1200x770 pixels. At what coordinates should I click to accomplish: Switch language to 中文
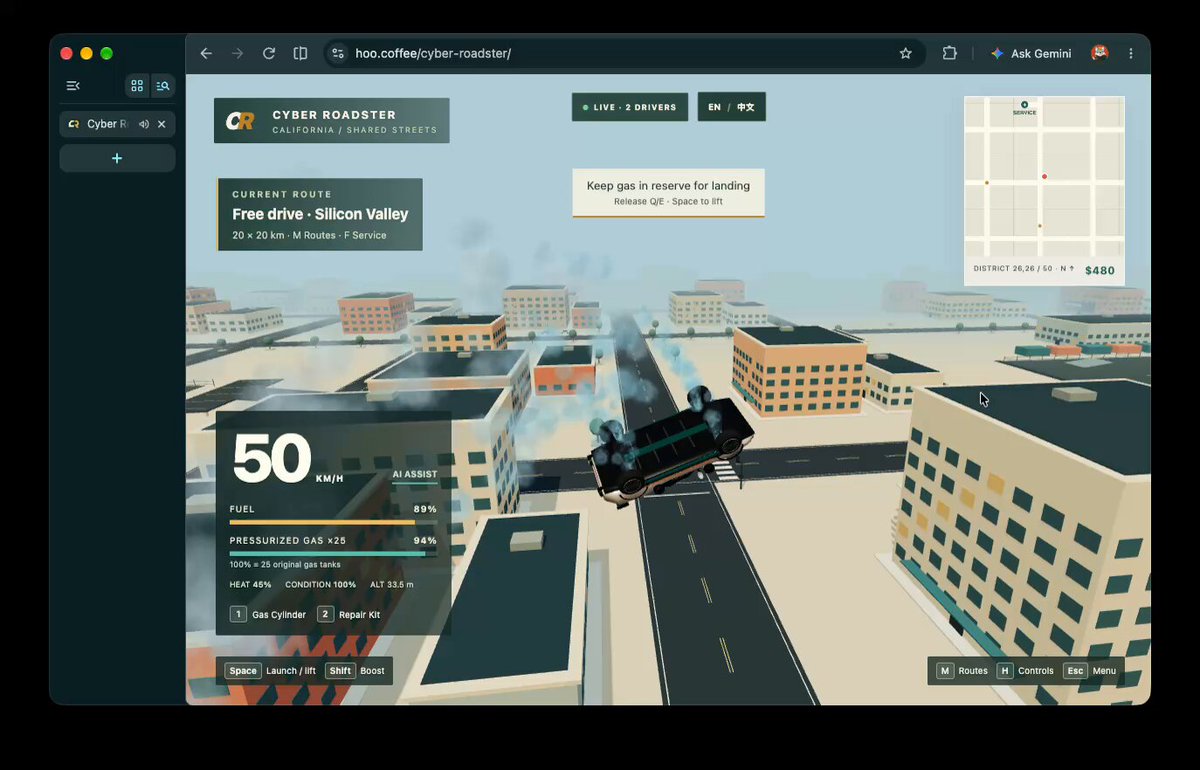pos(746,107)
